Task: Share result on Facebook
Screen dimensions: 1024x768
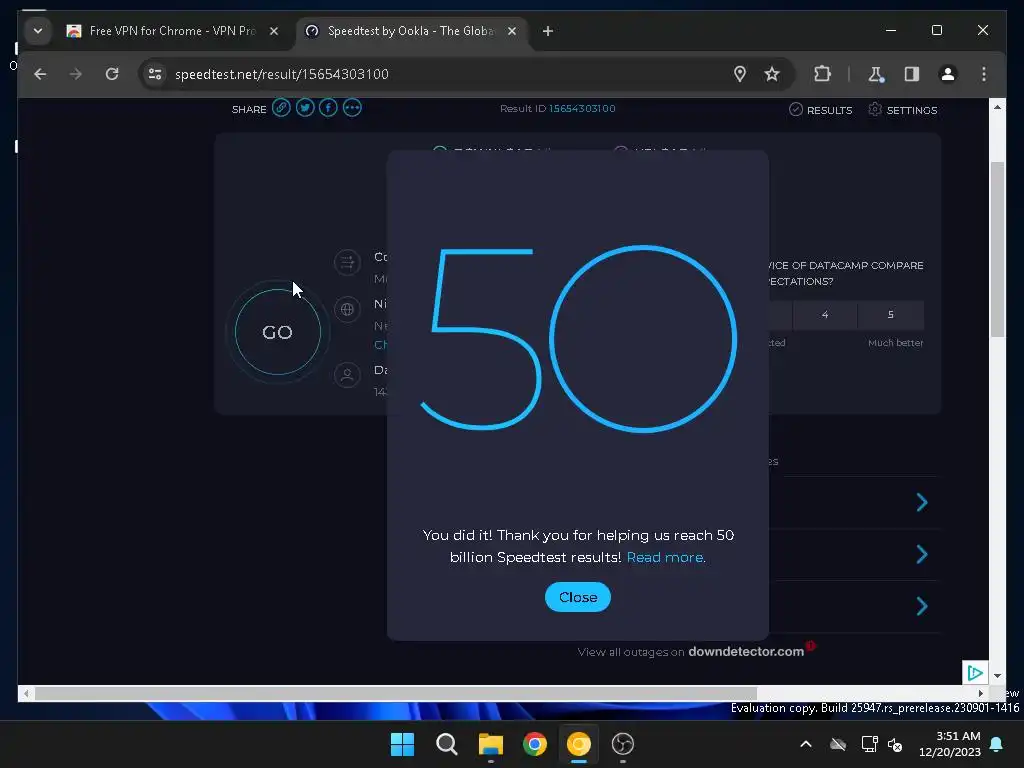Action: (x=328, y=108)
